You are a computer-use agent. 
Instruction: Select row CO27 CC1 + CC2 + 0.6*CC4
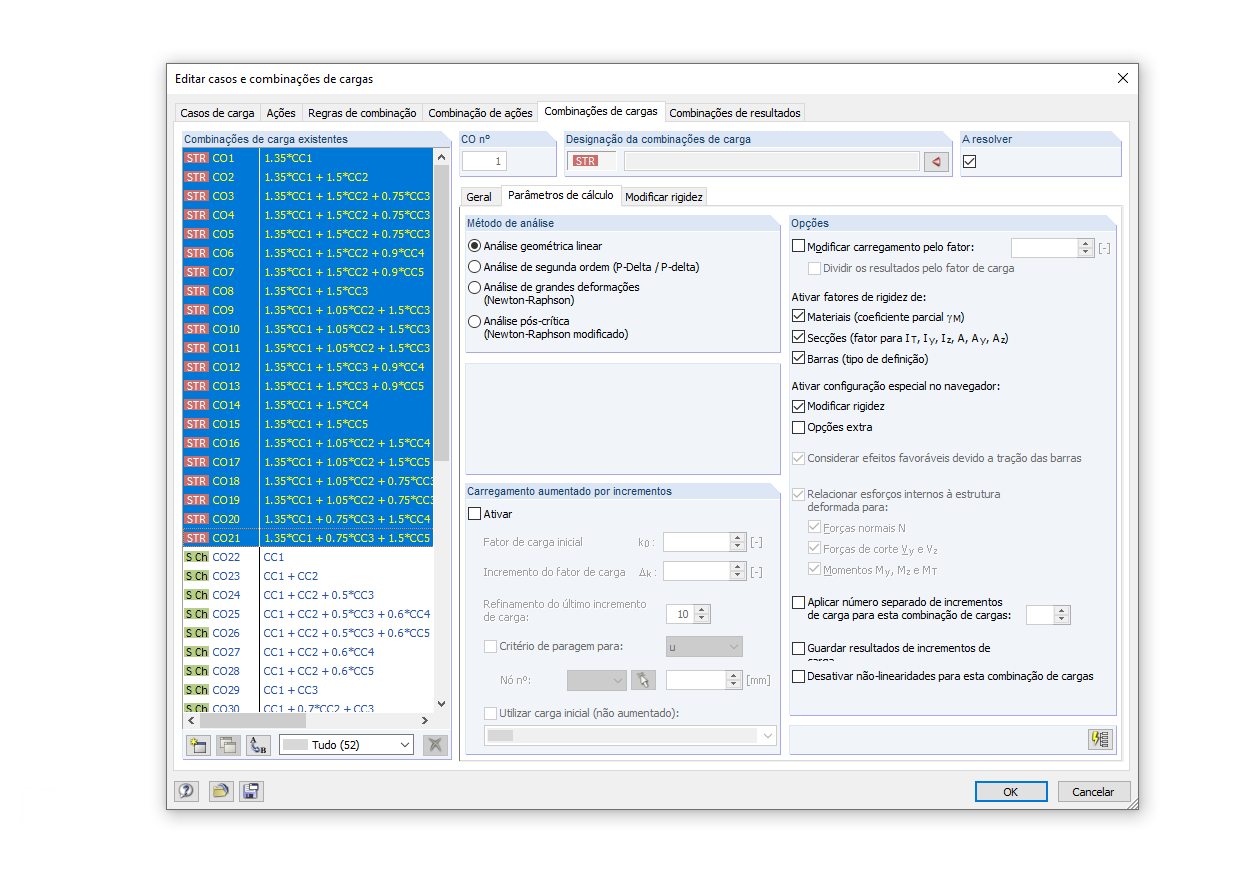point(308,652)
